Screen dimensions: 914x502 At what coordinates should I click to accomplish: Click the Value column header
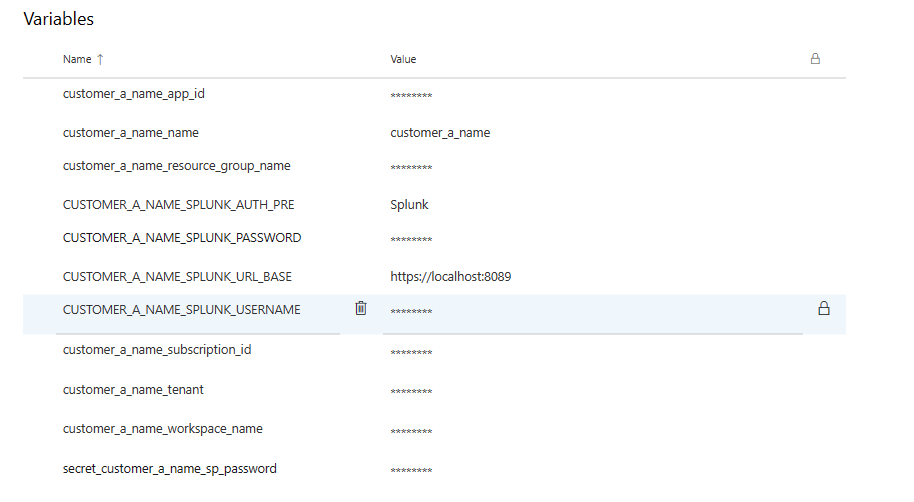point(403,59)
